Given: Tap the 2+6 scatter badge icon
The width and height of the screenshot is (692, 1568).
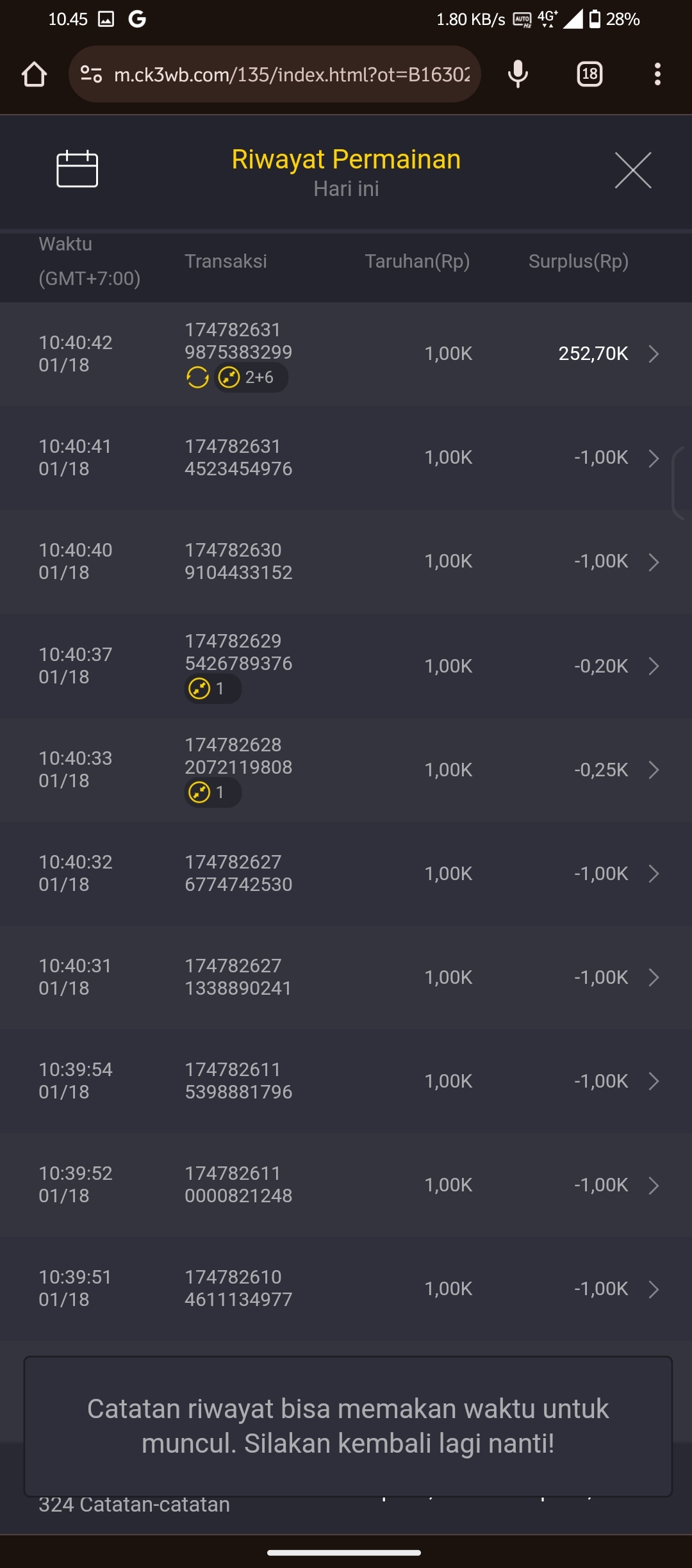Looking at the screenshot, I should click(229, 377).
